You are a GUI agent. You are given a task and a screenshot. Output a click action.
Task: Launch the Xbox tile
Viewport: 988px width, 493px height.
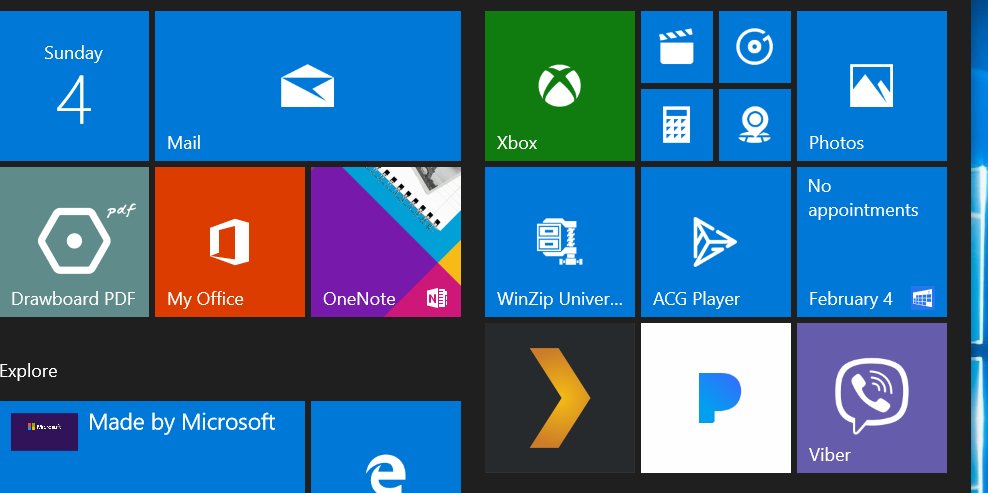click(560, 86)
